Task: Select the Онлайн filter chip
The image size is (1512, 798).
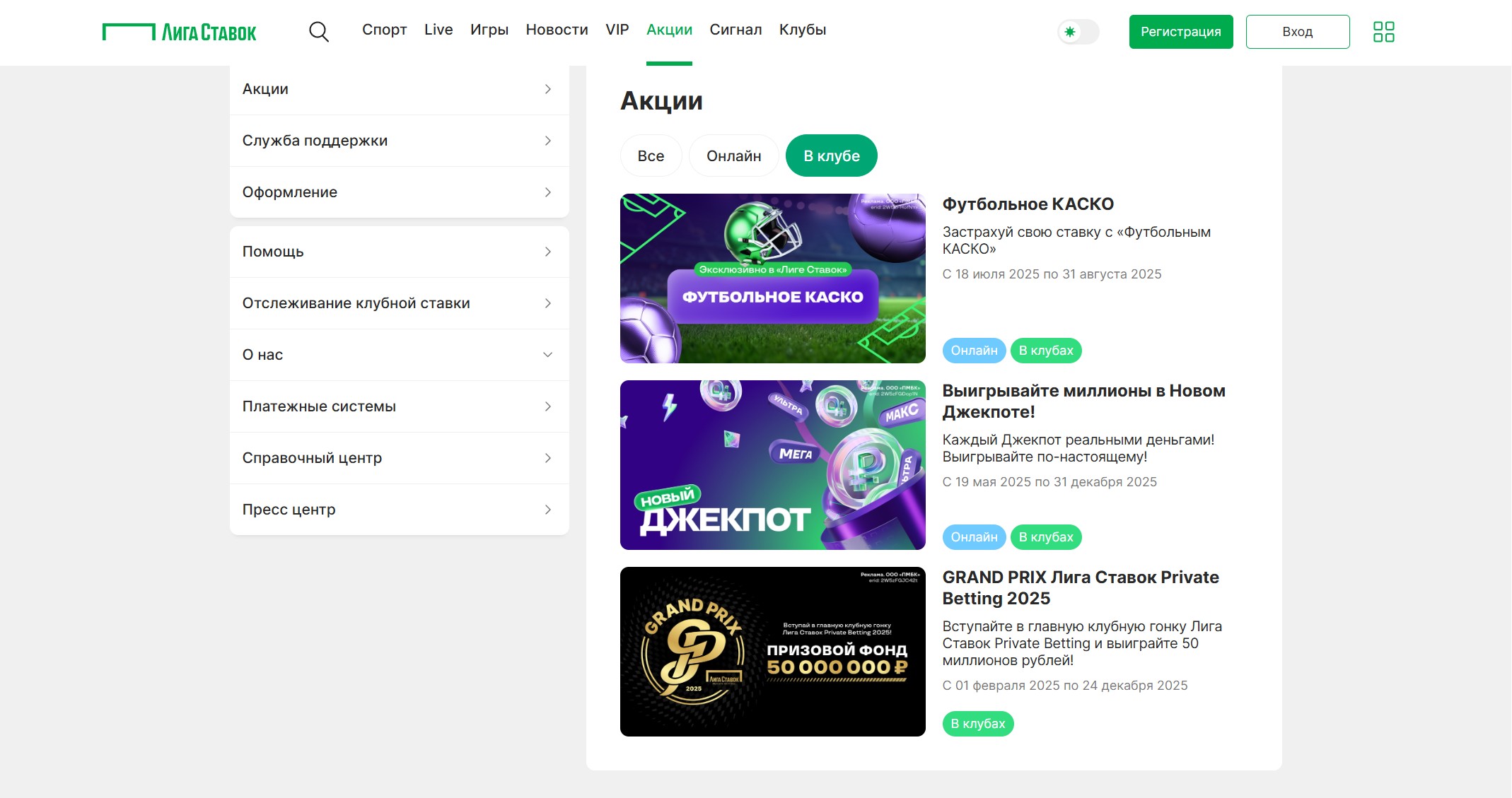Action: (x=733, y=156)
